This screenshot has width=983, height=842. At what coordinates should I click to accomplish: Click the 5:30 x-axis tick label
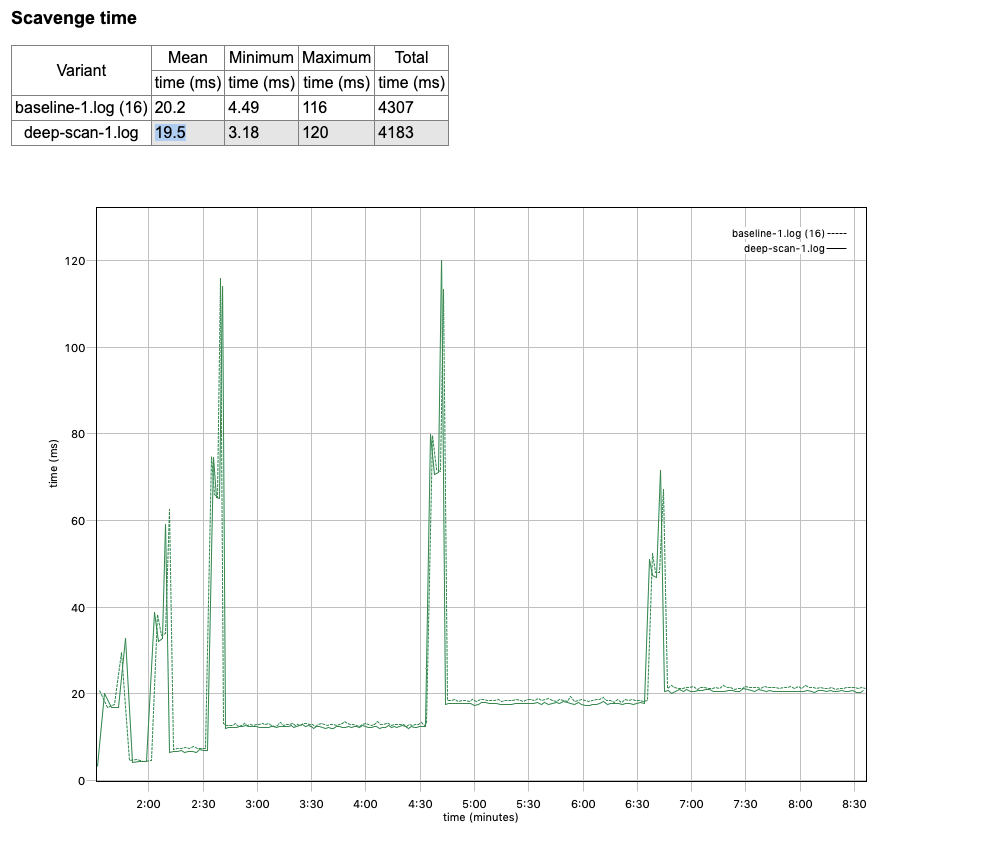click(x=528, y=804)
